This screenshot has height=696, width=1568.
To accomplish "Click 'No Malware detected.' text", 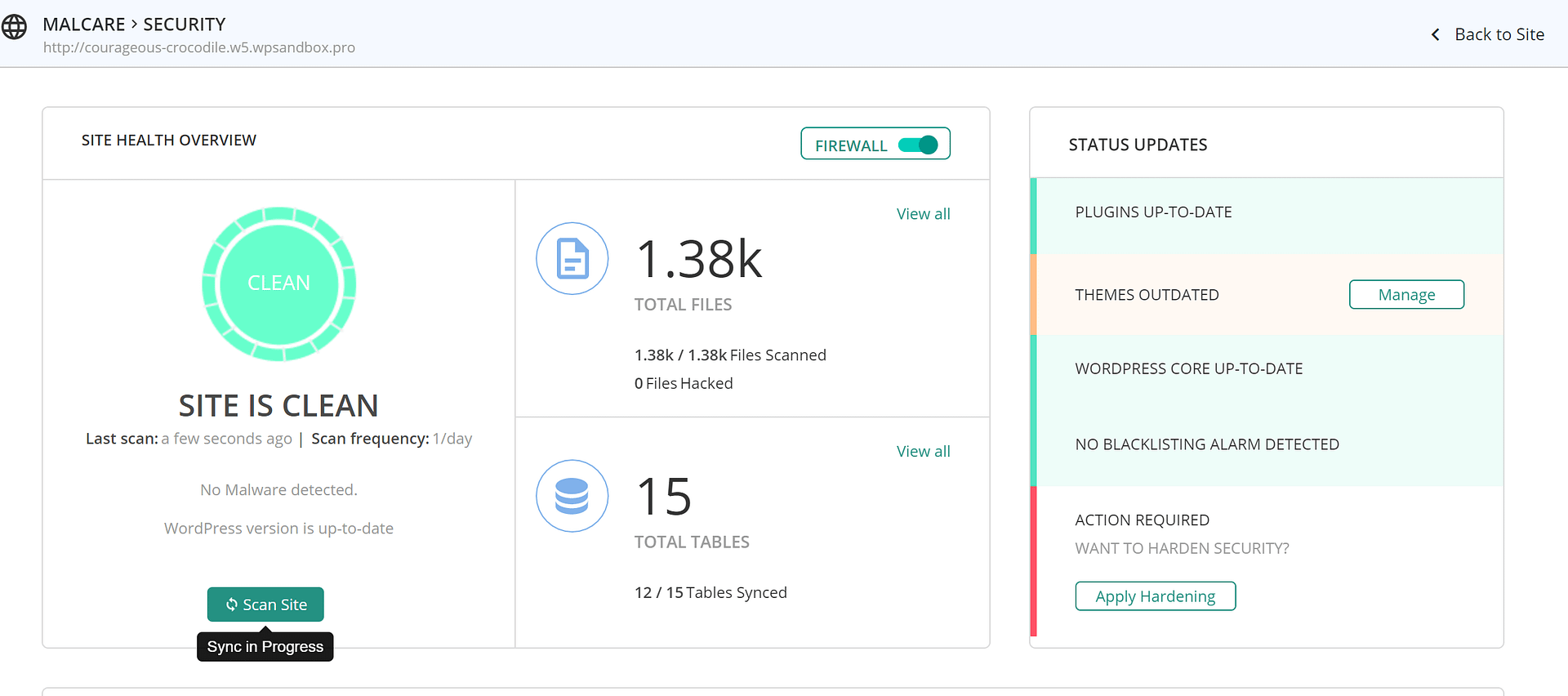I will click(278, 490).
